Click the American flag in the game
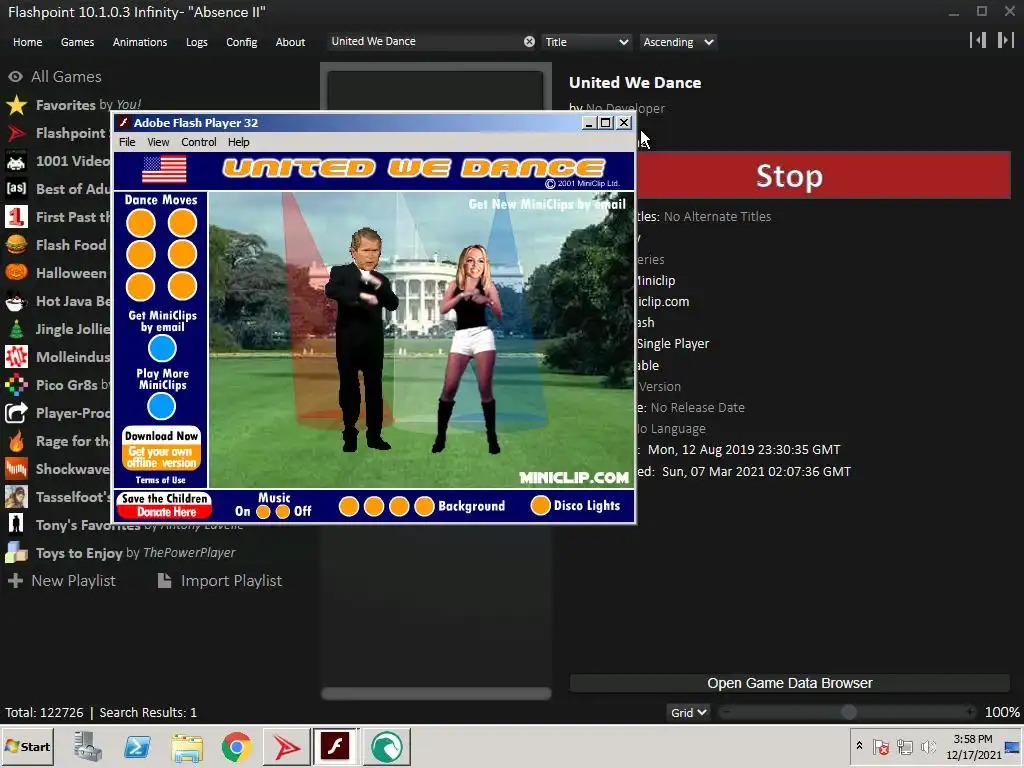 coord(164,170)
